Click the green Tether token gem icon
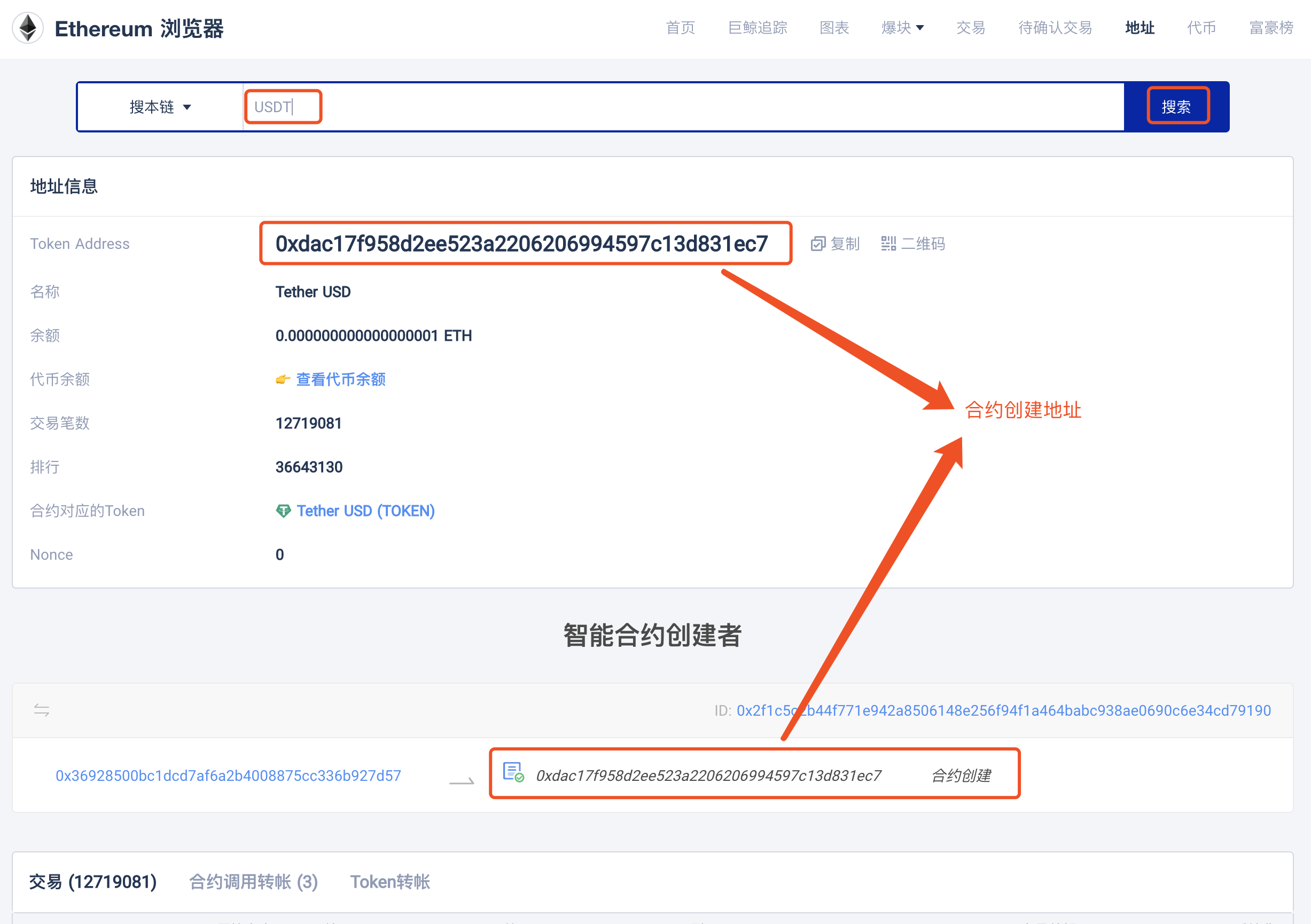 [283, 511]
